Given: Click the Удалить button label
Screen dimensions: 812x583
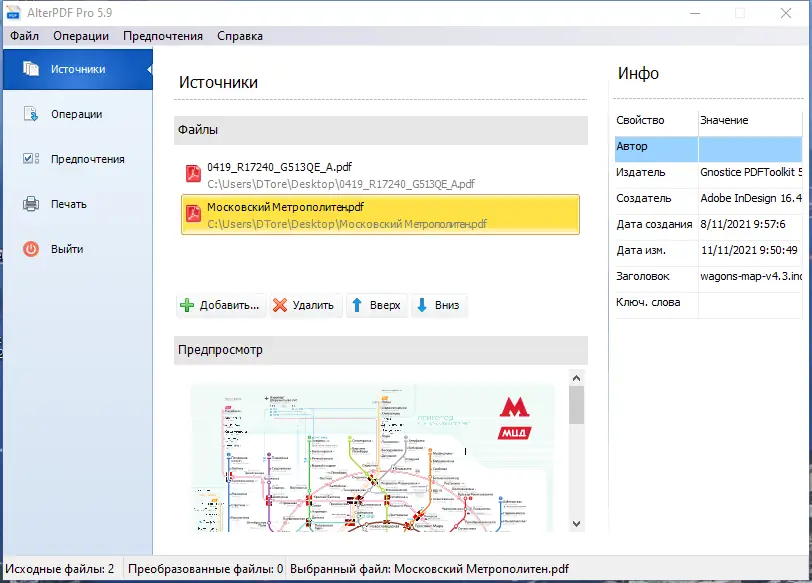Looking at the screenshot, I should tap(313, 305).
